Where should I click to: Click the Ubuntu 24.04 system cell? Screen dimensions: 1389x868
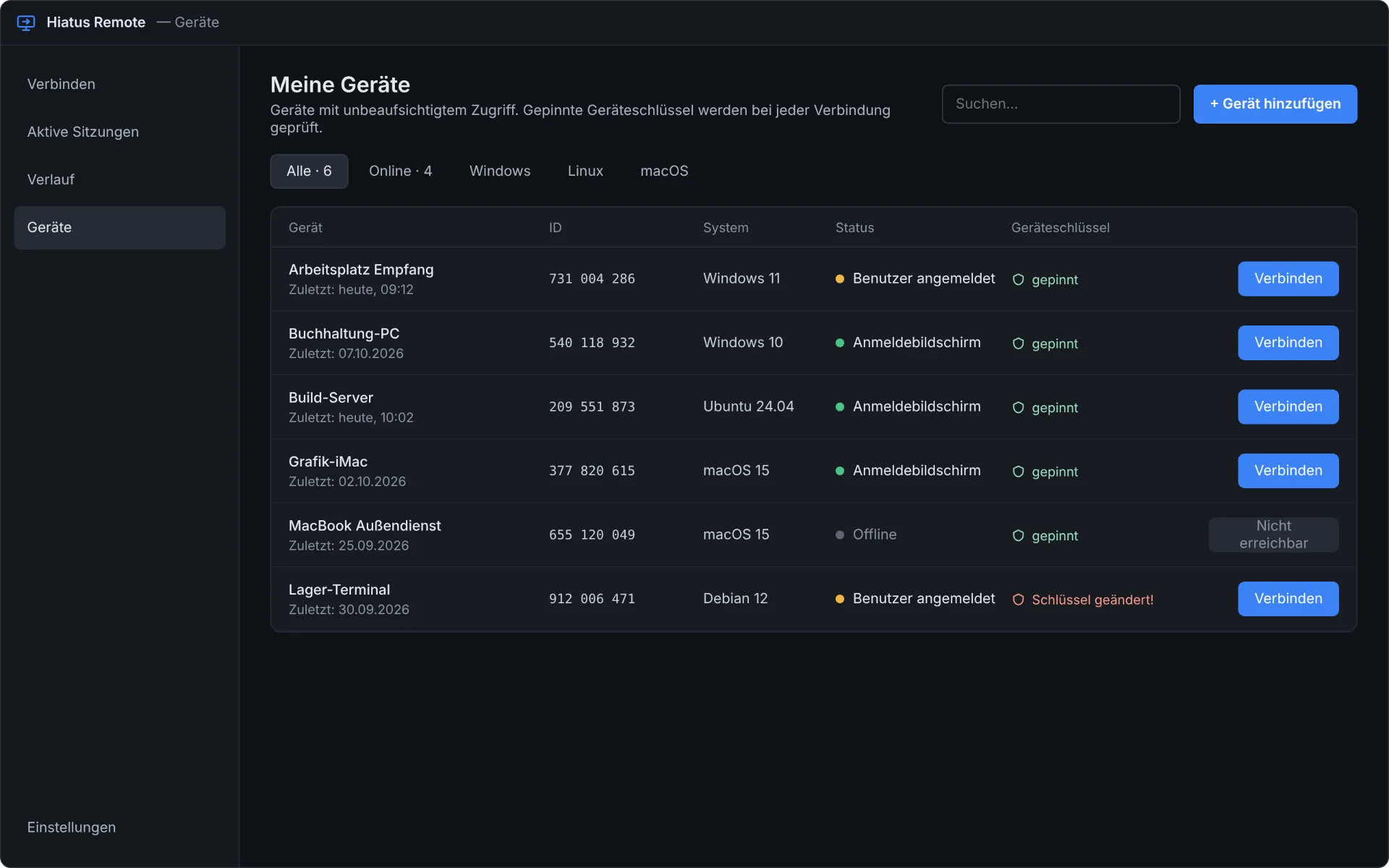(x=749, y=407)
